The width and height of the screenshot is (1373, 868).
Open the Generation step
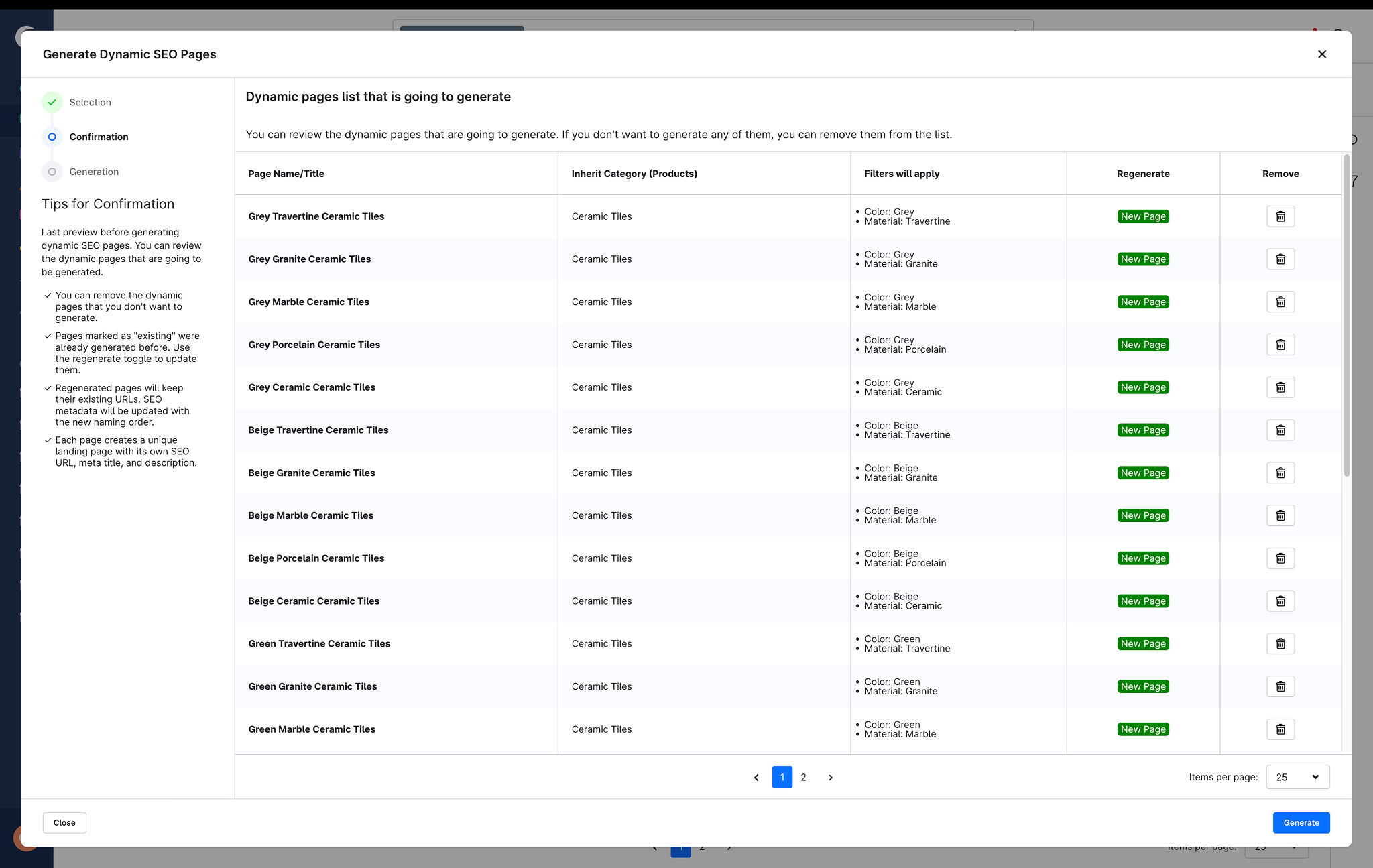click(x=80, y=172)
